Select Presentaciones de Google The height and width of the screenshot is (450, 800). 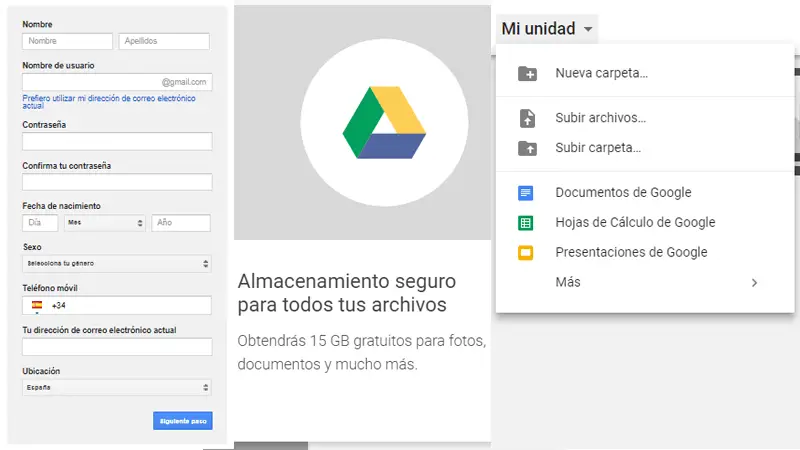tap(645, 253)
